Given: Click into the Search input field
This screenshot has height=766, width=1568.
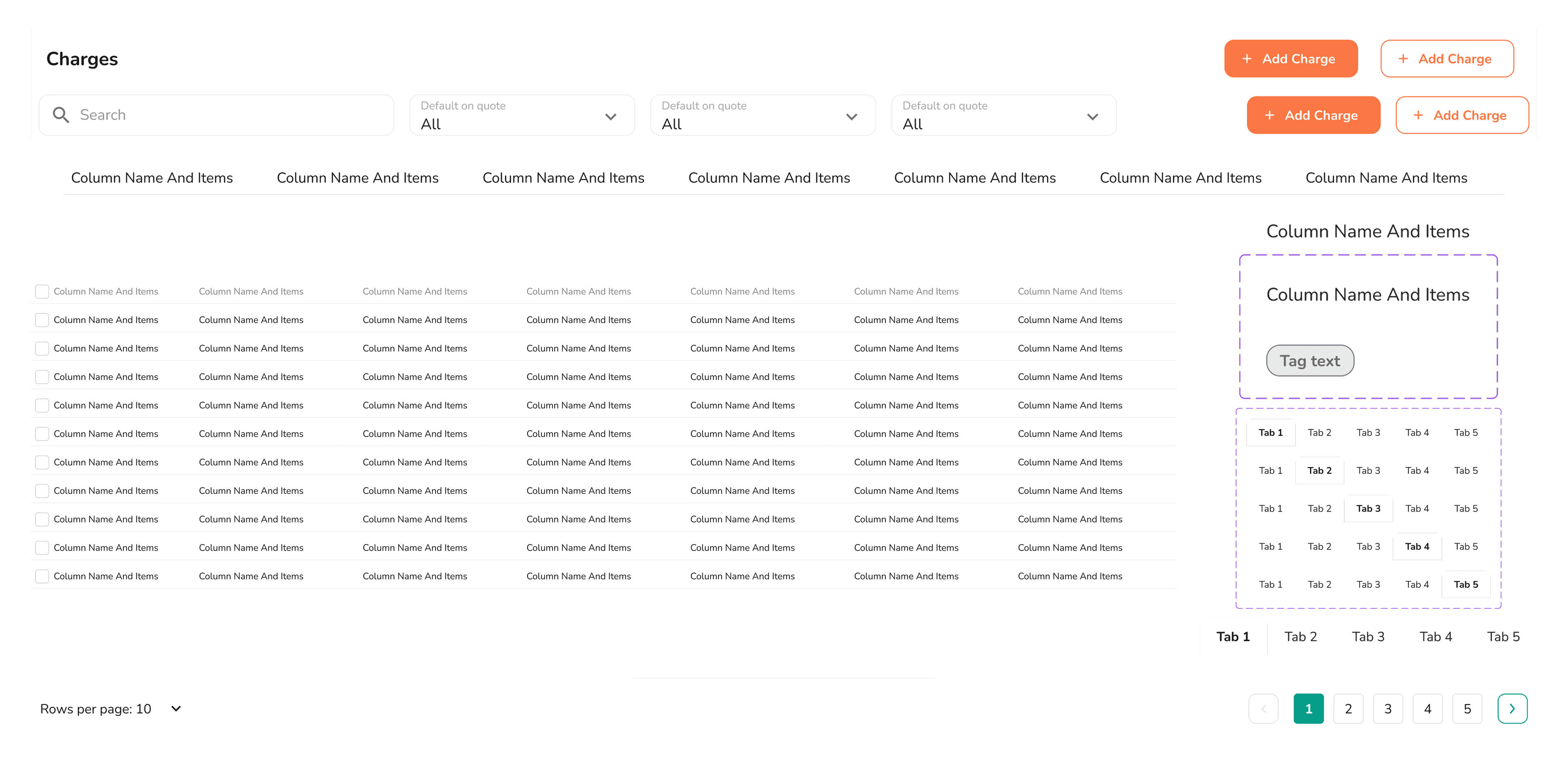Looking at the screenshot, I should tap(231, 115).
